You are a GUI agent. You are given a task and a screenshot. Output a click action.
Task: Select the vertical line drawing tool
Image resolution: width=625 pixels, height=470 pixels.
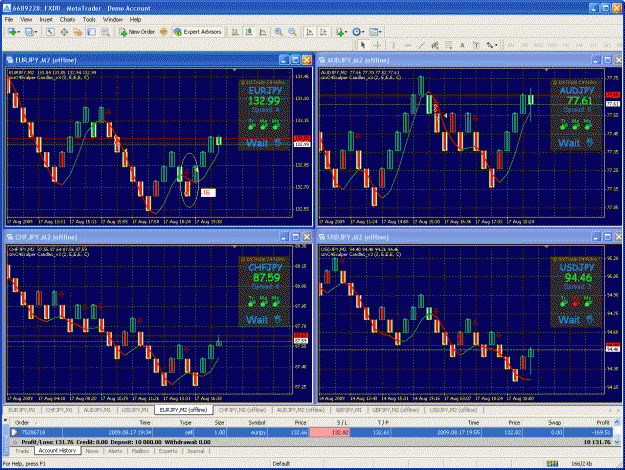393,45
